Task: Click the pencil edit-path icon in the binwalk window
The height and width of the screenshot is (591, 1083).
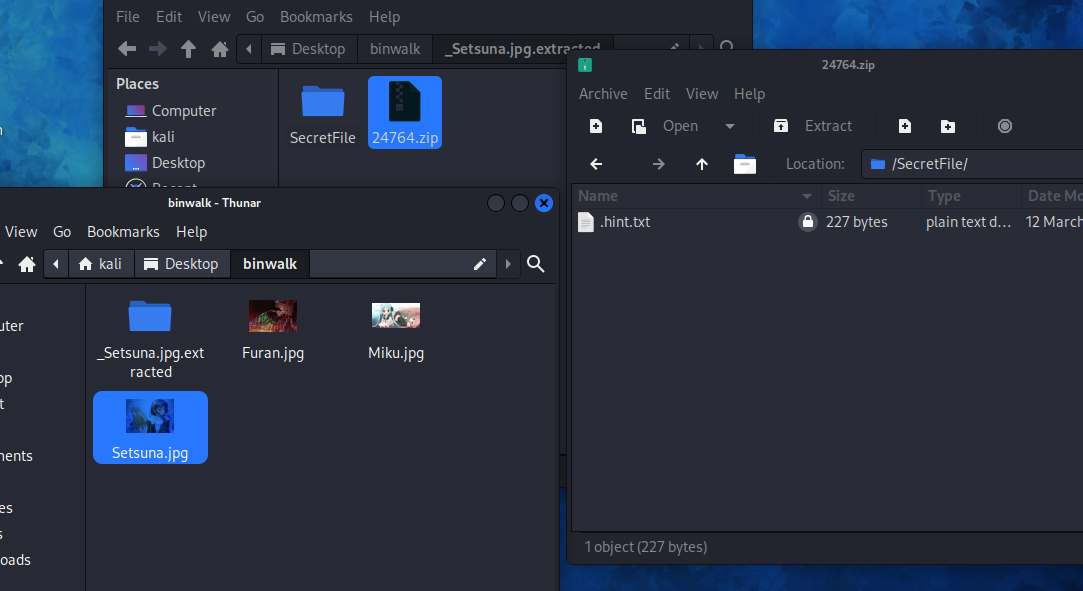Action: (480, 264)
